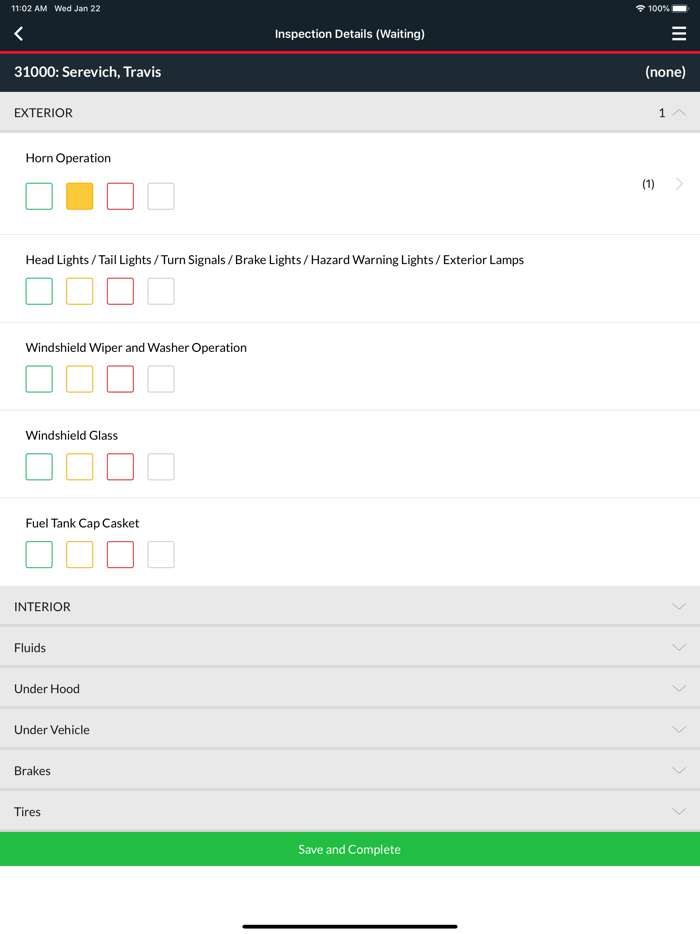The image size is (700, 934).
Task: Open the Brakes section
Action: coord(679,771)
